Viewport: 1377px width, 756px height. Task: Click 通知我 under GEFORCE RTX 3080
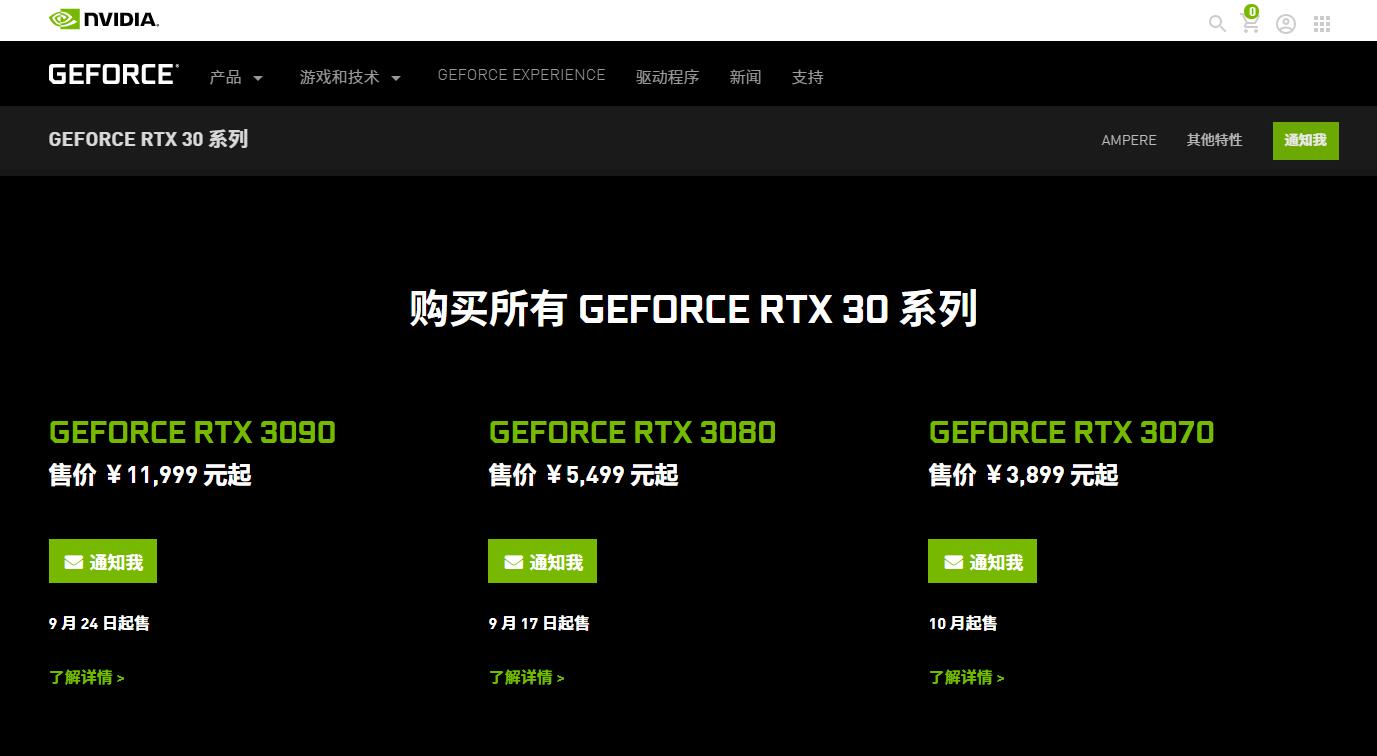(542, 562)
